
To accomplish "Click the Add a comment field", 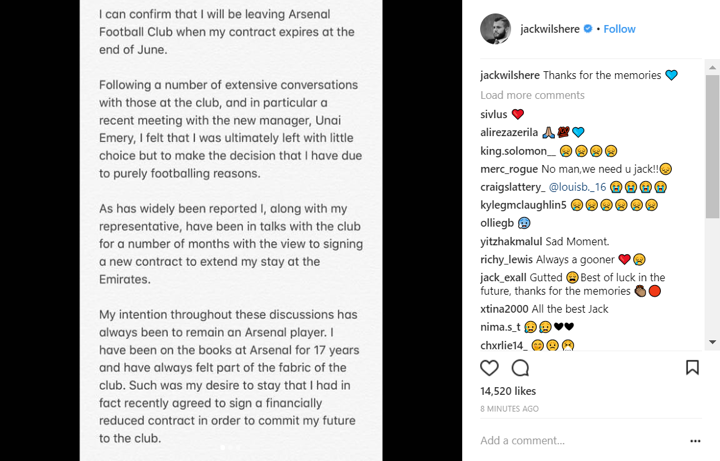I will (570, 440).
